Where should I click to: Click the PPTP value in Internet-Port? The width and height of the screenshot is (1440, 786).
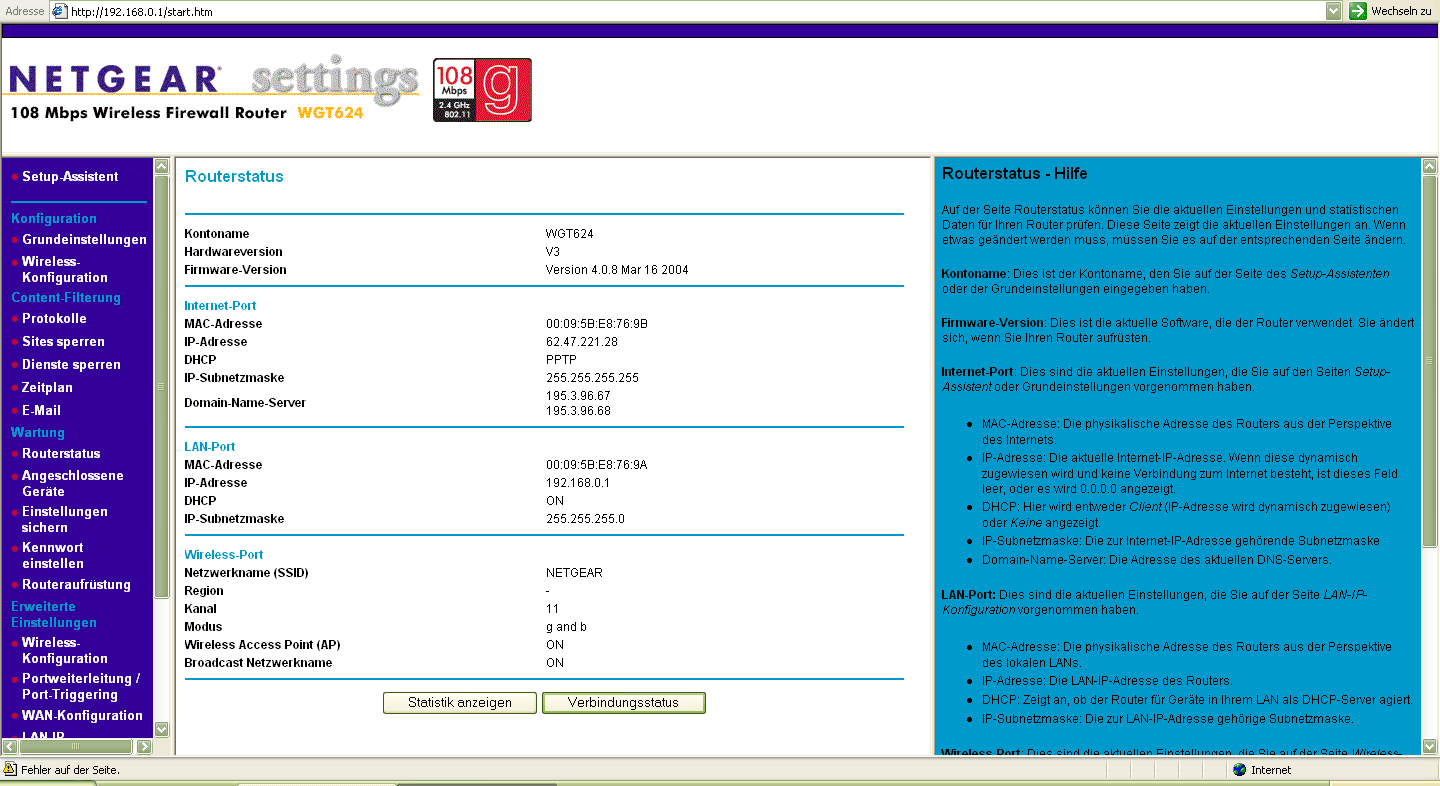pyautogui.click(x=561, y=360)
